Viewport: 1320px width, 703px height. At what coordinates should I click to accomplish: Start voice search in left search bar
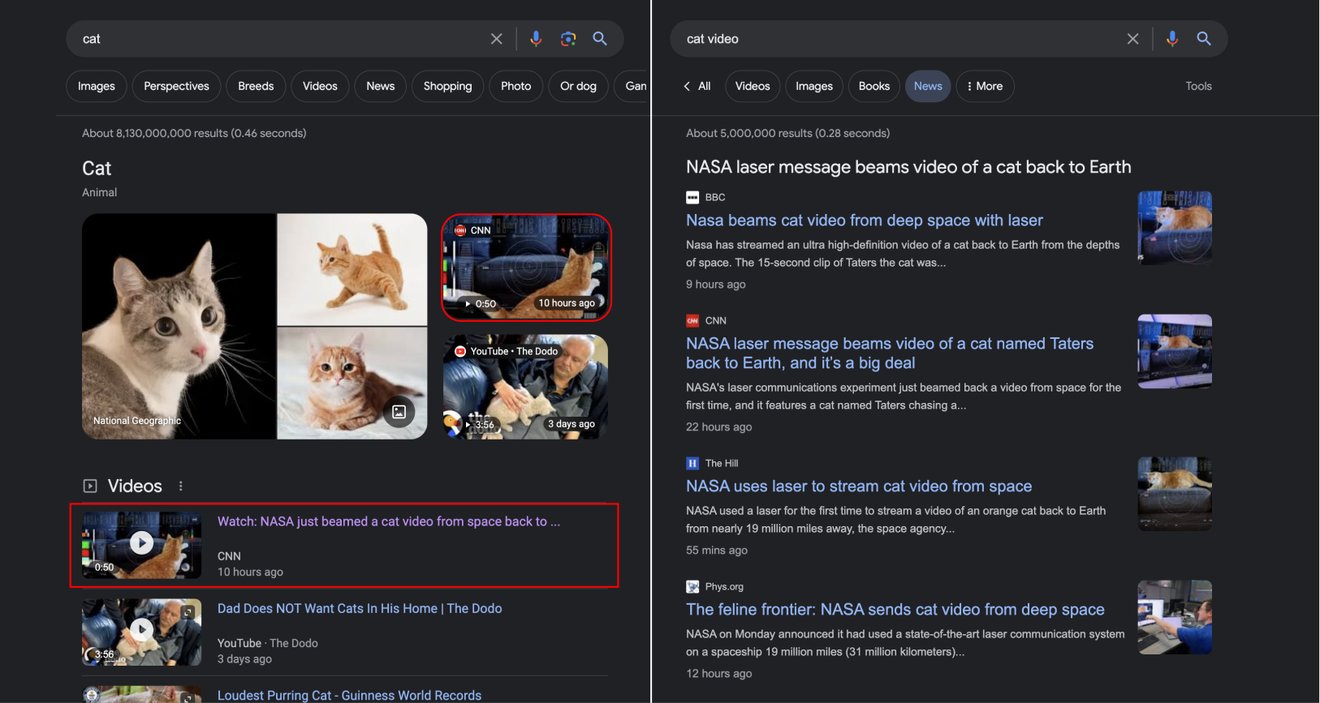[x=536, y=39]
